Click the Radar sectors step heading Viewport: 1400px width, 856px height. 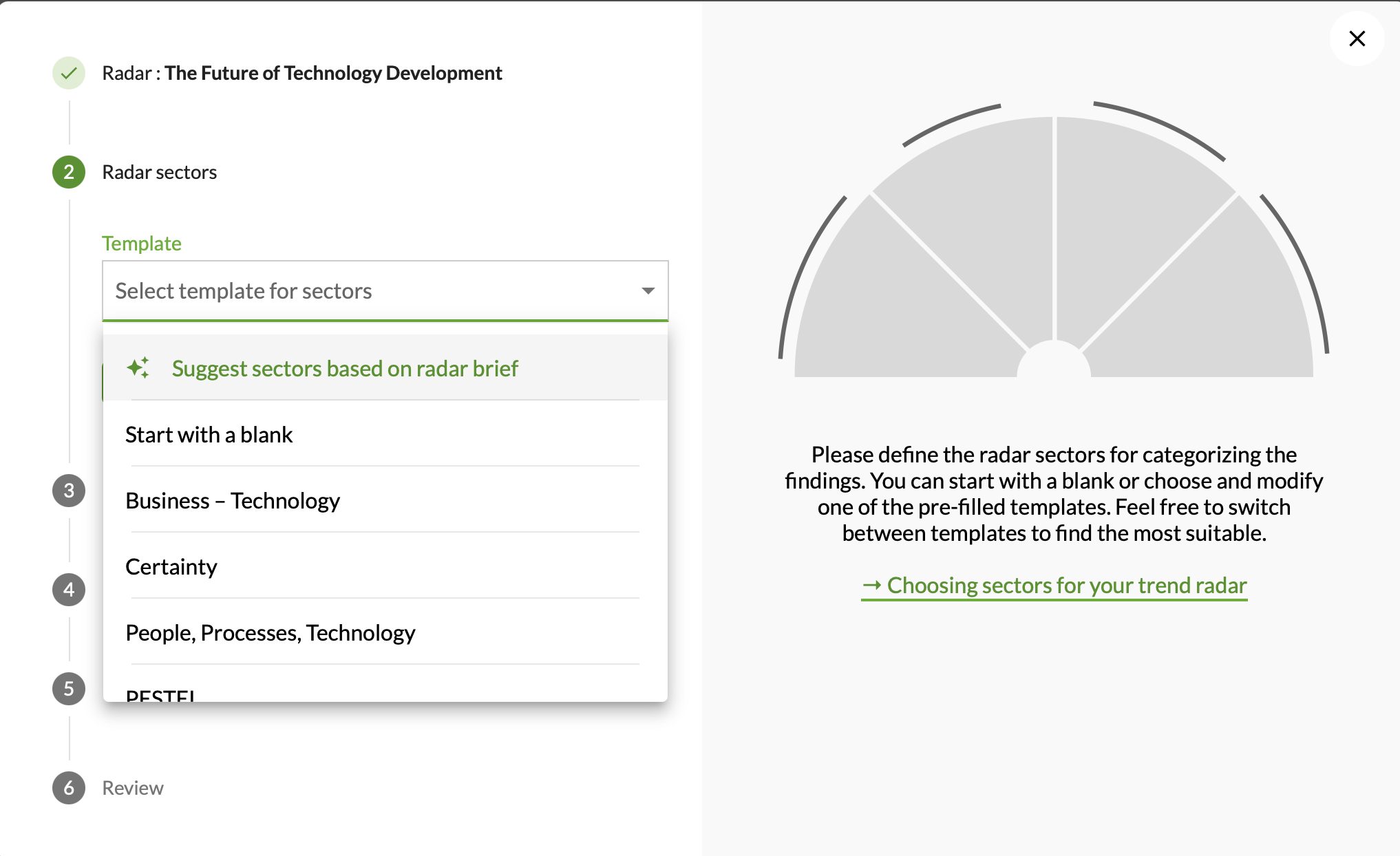[x=159, y=172]
